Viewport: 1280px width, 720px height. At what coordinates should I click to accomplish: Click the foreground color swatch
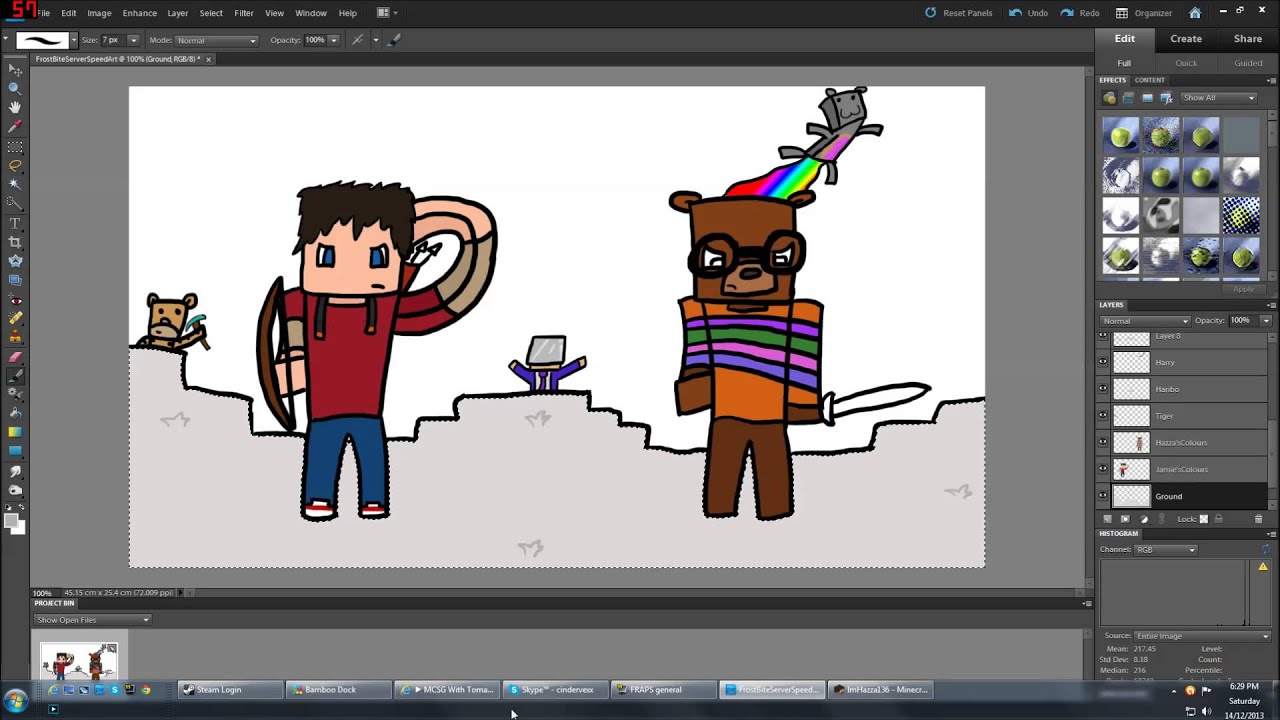(x=11, y=519)
